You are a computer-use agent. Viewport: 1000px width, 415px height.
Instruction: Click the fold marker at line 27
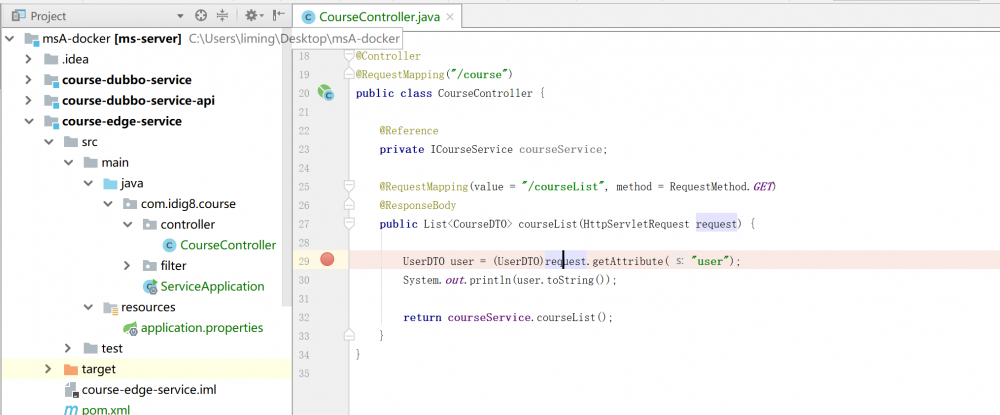click(348, 223)
